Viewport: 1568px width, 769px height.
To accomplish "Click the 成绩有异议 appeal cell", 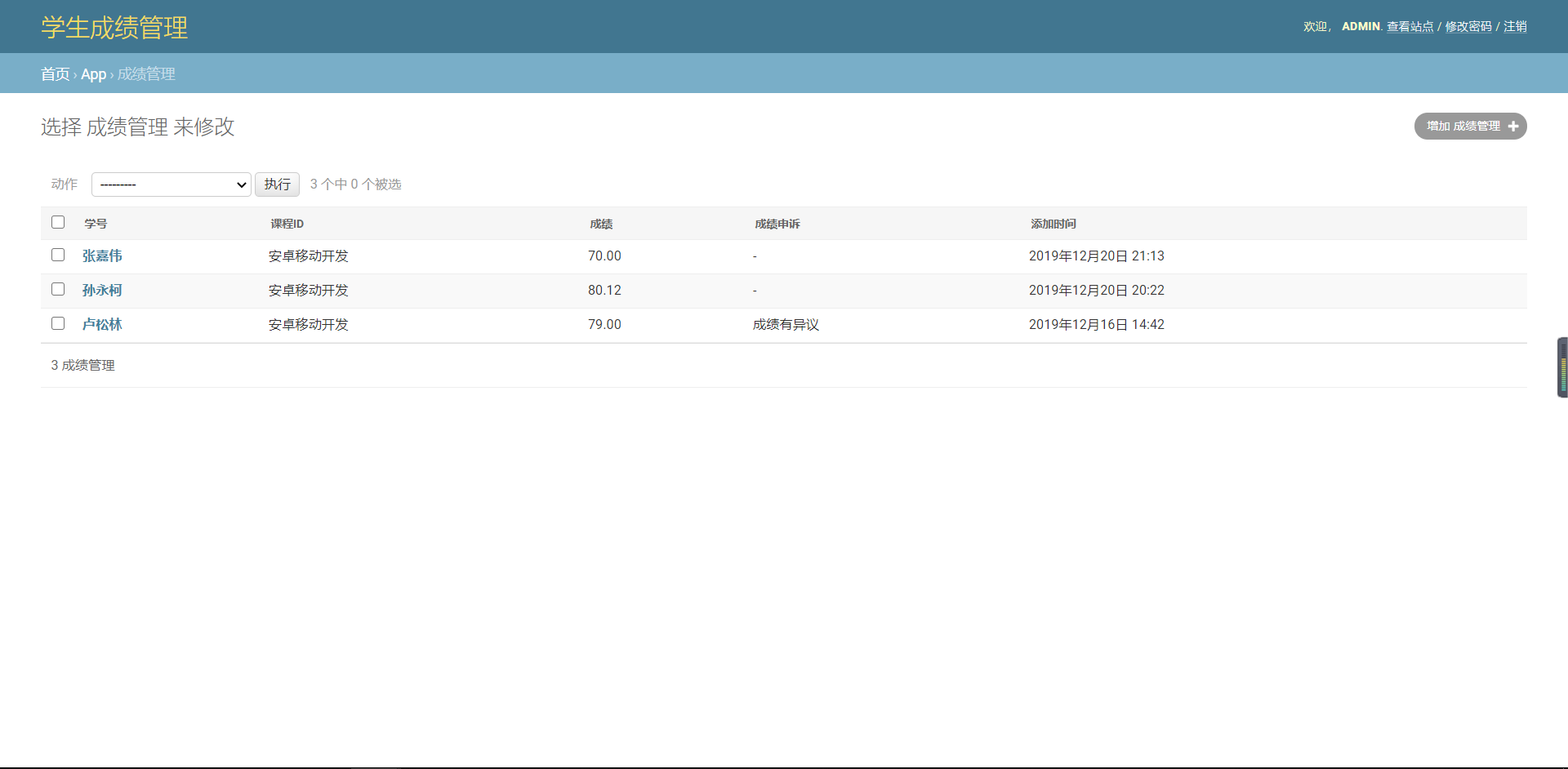I will pyautogui.click(x=786, y=325).
